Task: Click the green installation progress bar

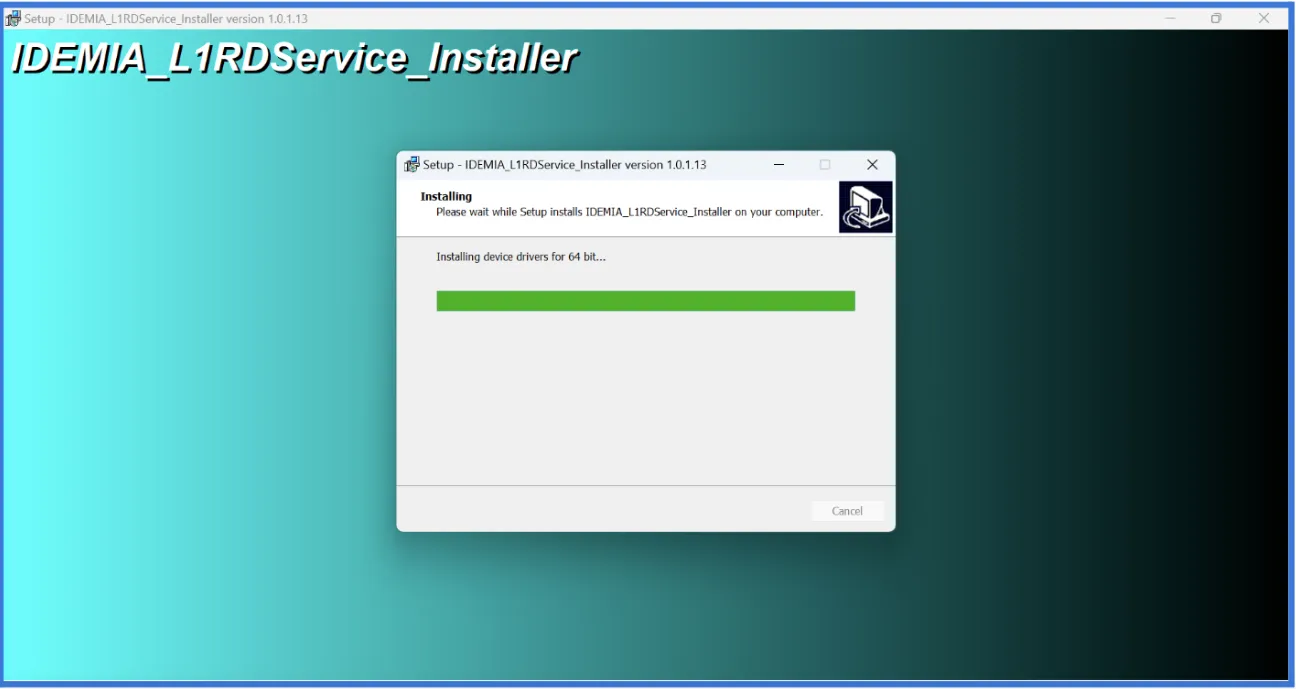Action: (645, 301)
